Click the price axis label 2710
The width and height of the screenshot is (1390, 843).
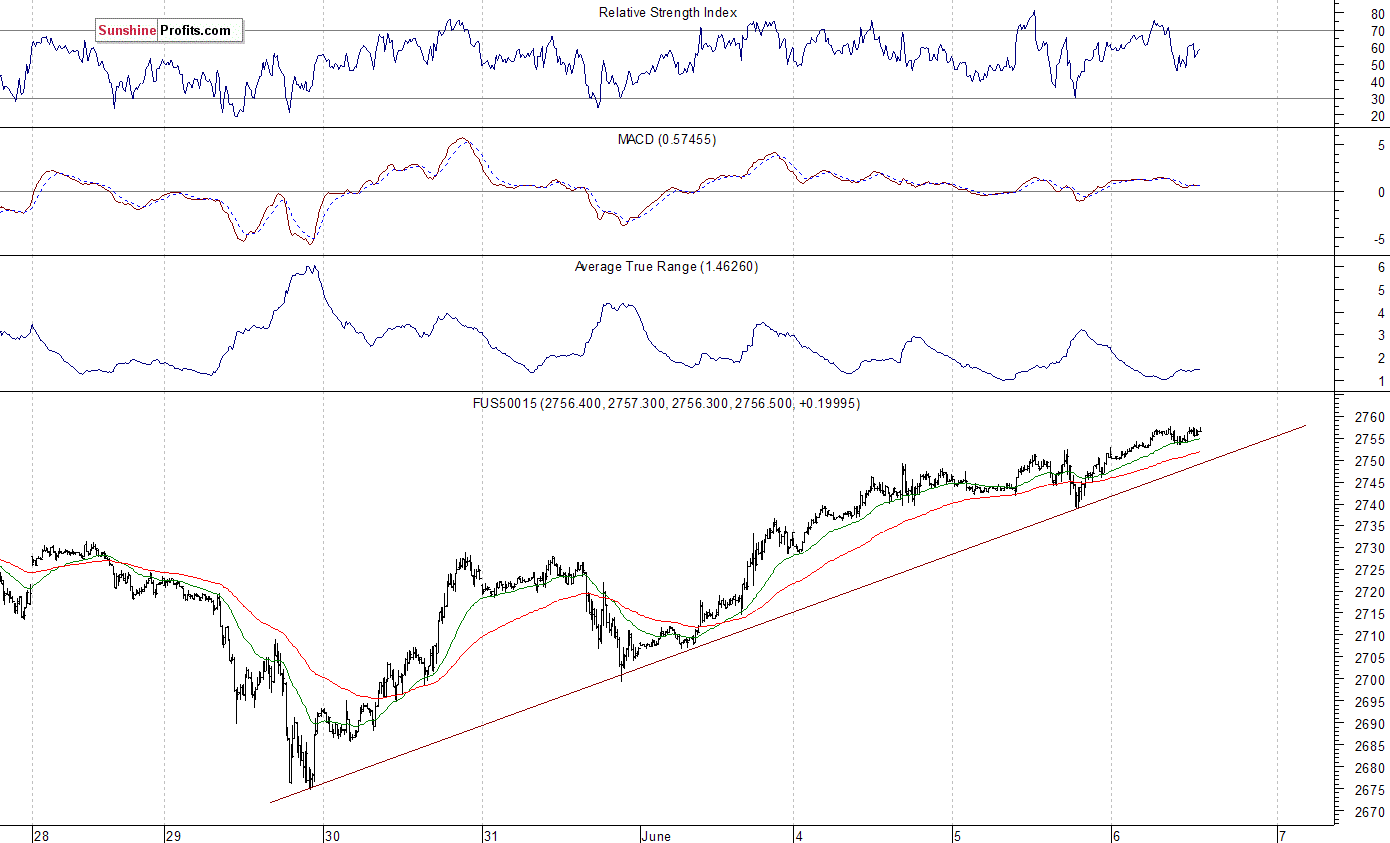(1370, 636)
